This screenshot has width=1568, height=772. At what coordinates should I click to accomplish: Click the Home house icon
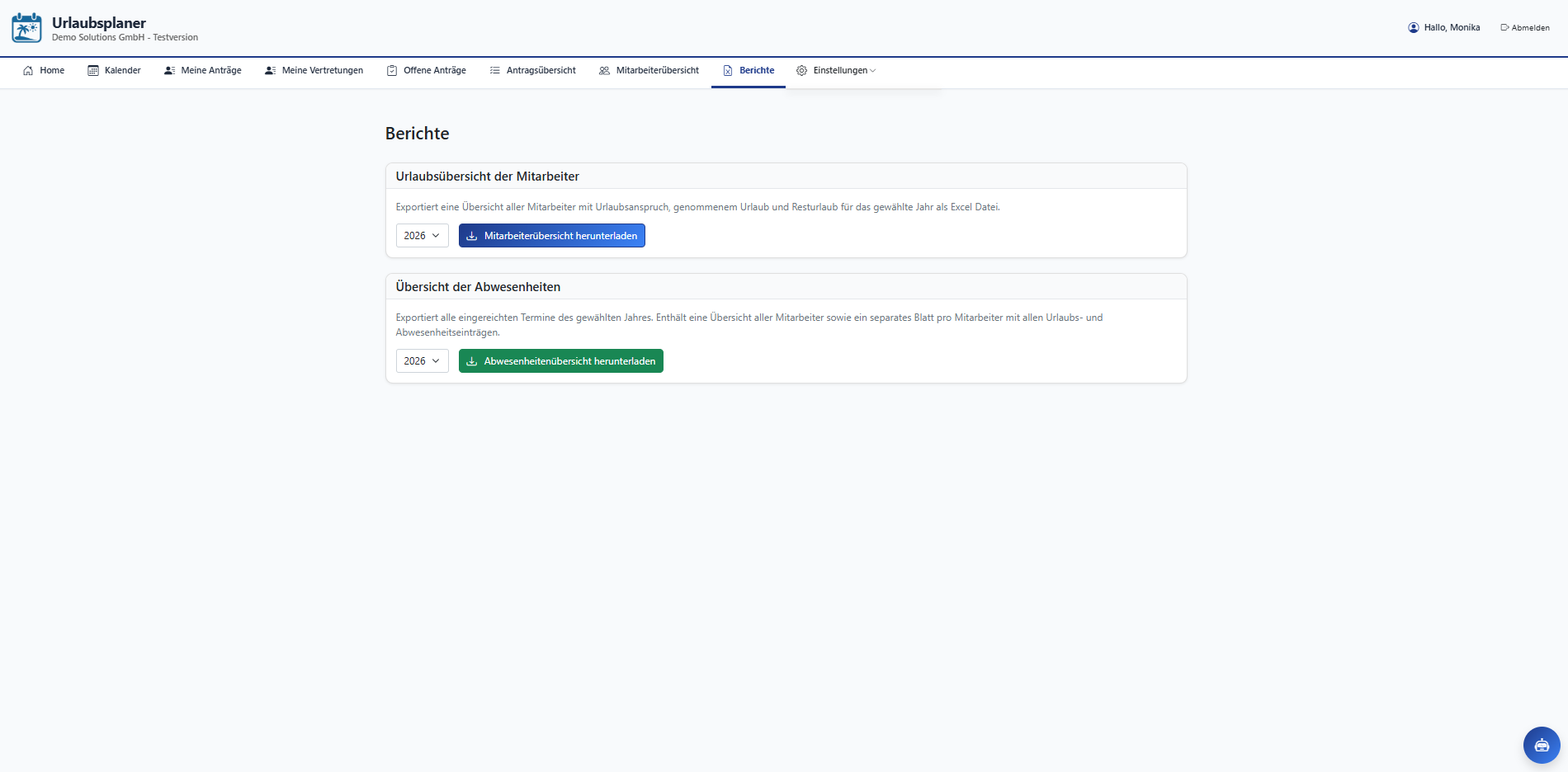point(28,70)
